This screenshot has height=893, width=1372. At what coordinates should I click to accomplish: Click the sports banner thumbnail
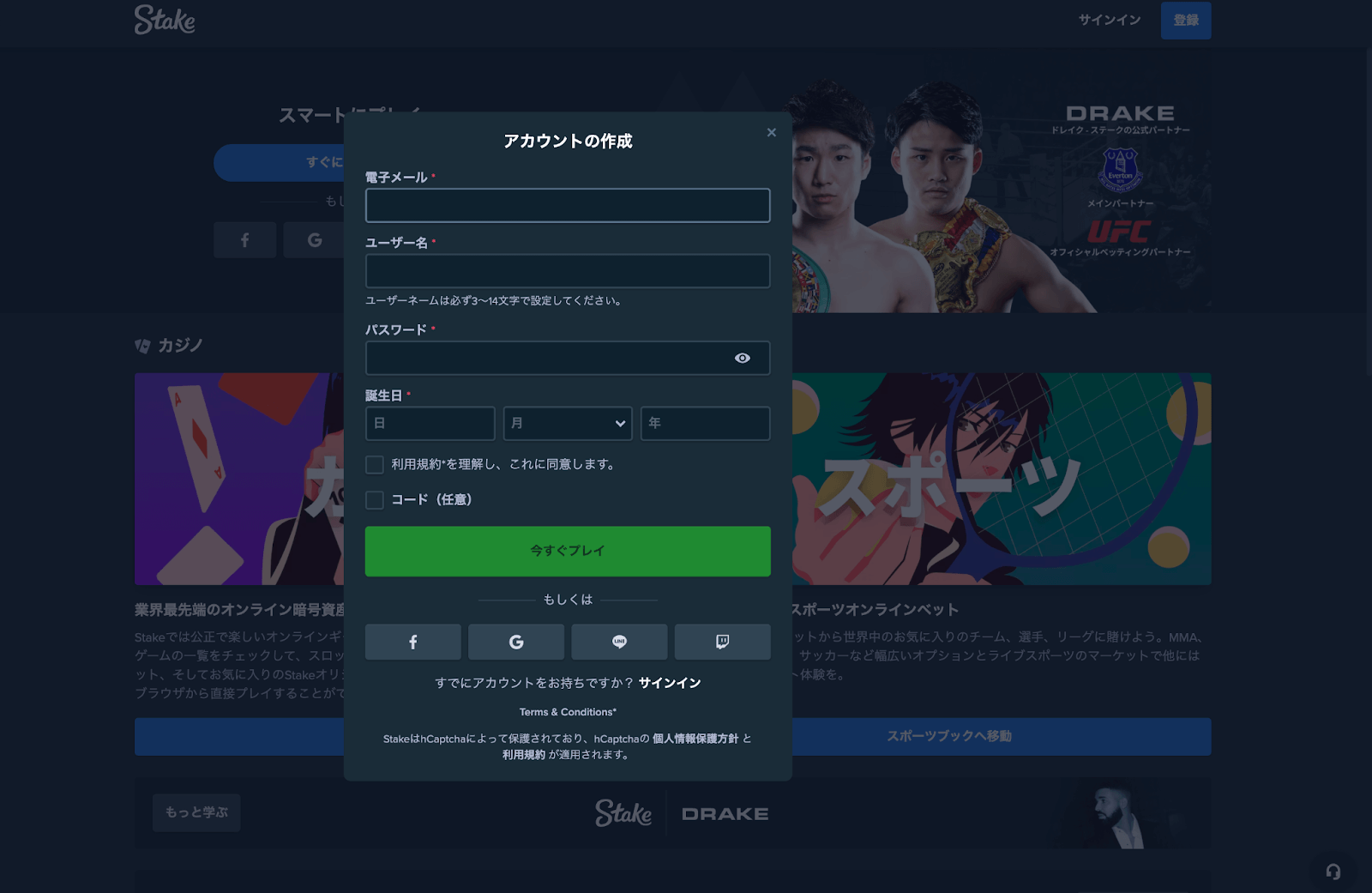click(1001, 479)
